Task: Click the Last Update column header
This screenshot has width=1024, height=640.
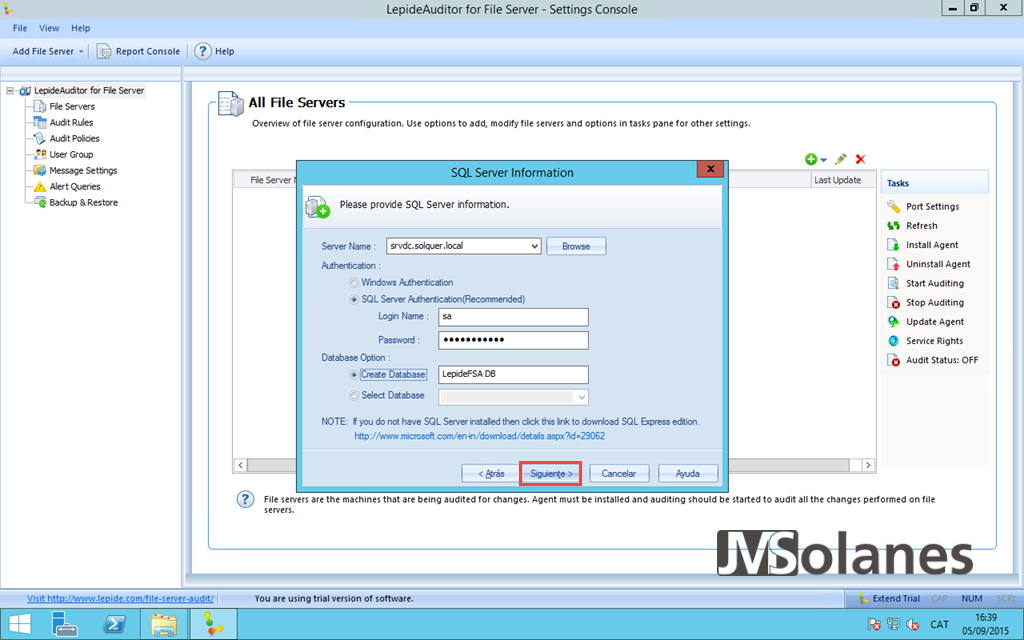Action: point(842,180)
